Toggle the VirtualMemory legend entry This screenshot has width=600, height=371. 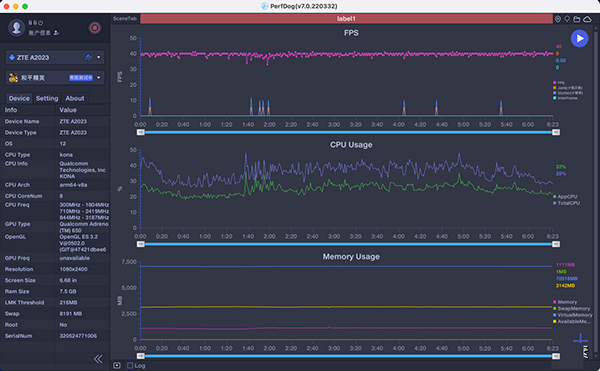pos(572,315)
